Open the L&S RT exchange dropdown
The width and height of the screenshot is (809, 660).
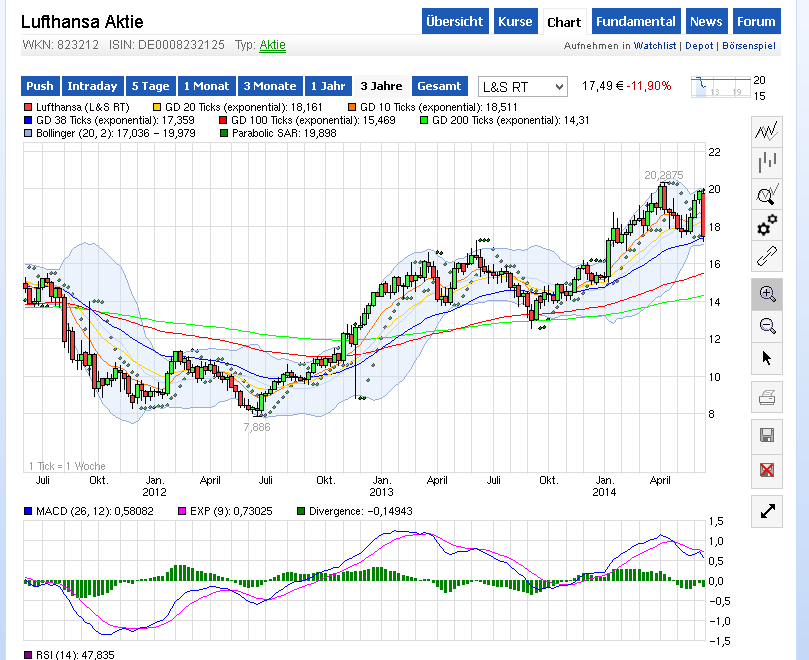pyautogui.click(x=522, y=87)
